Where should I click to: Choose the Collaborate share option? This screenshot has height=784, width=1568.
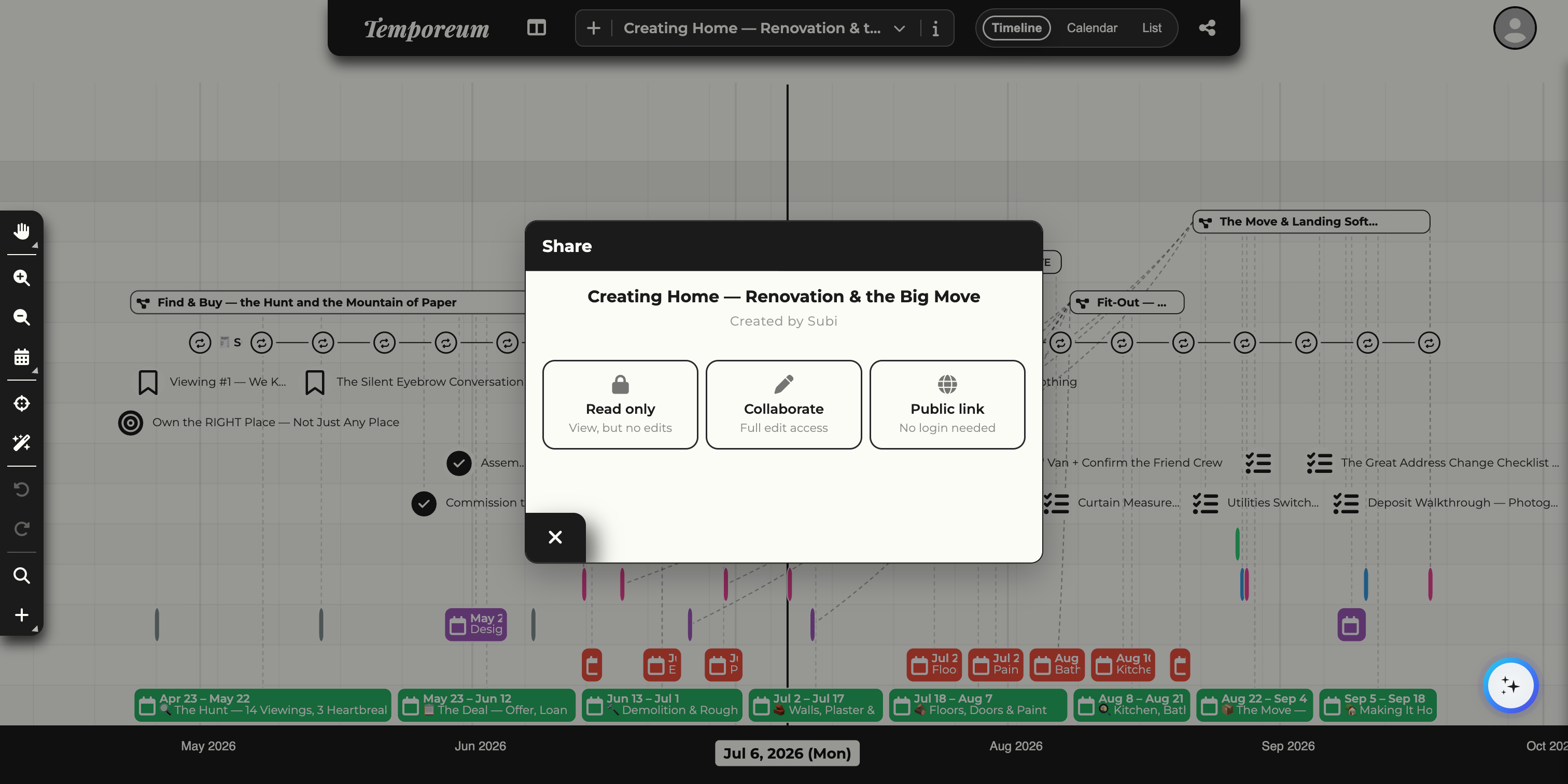(x=783, y=405)
